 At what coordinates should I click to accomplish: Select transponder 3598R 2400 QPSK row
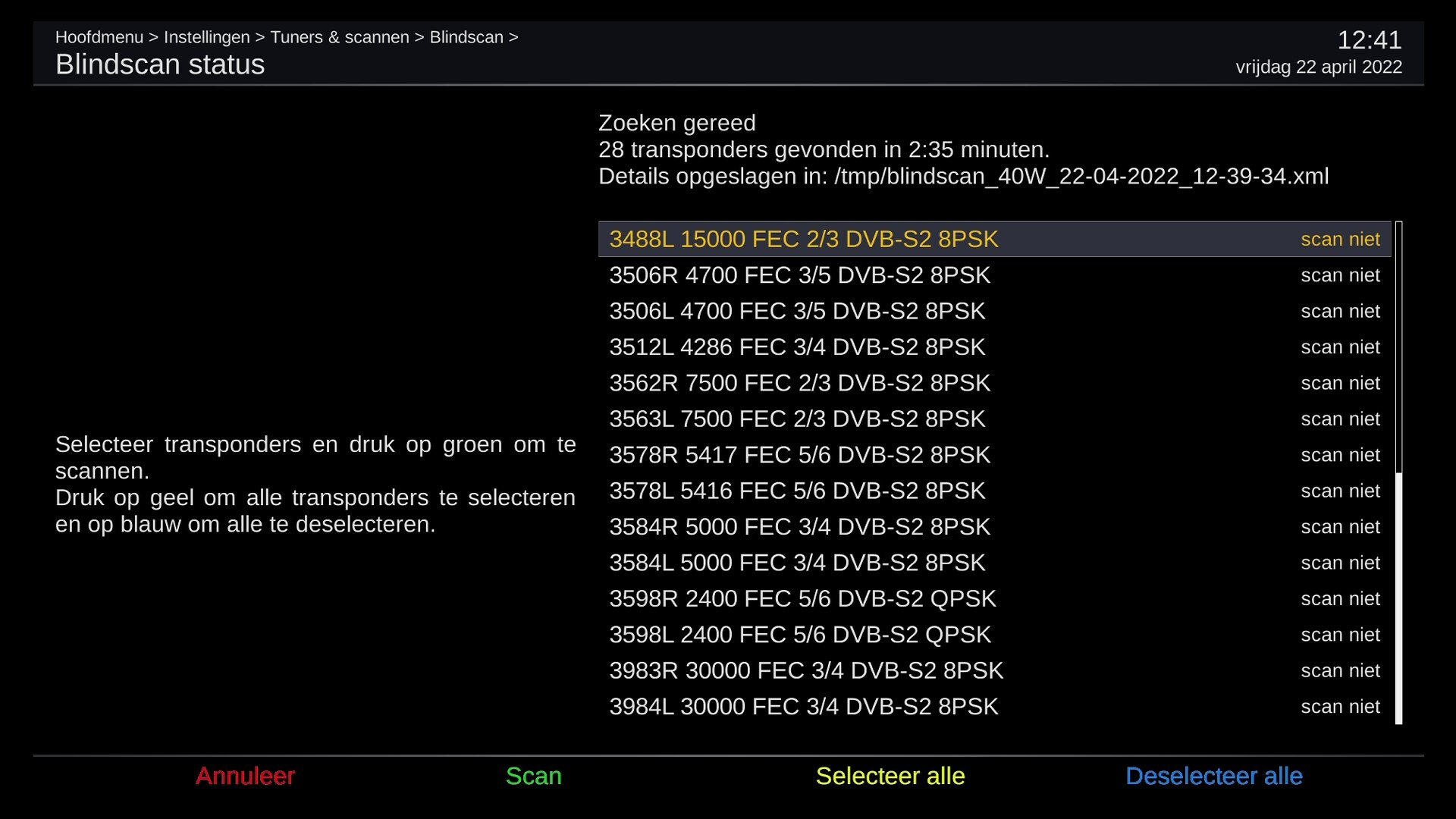tap(802, 599)
